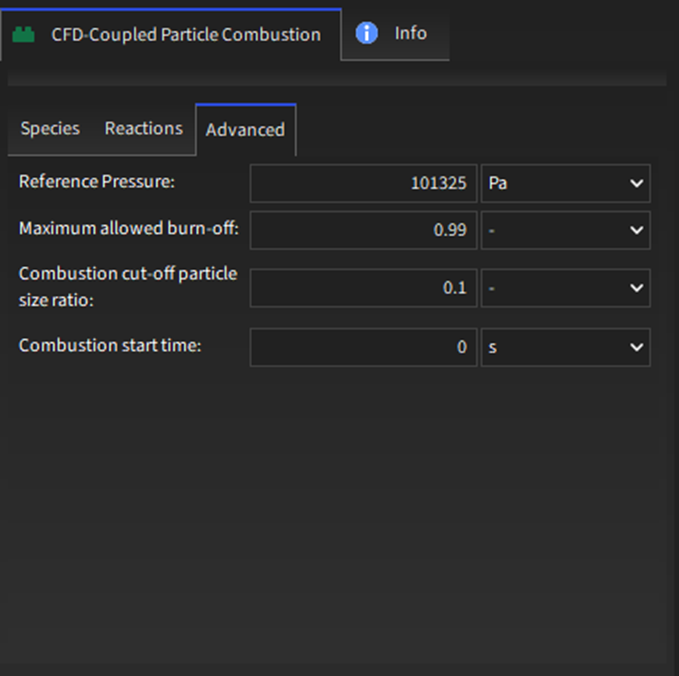Click the green CFD-Coupled Particle Combustion icon
Viewport: 679px width, 676px height.
[24, 34]
